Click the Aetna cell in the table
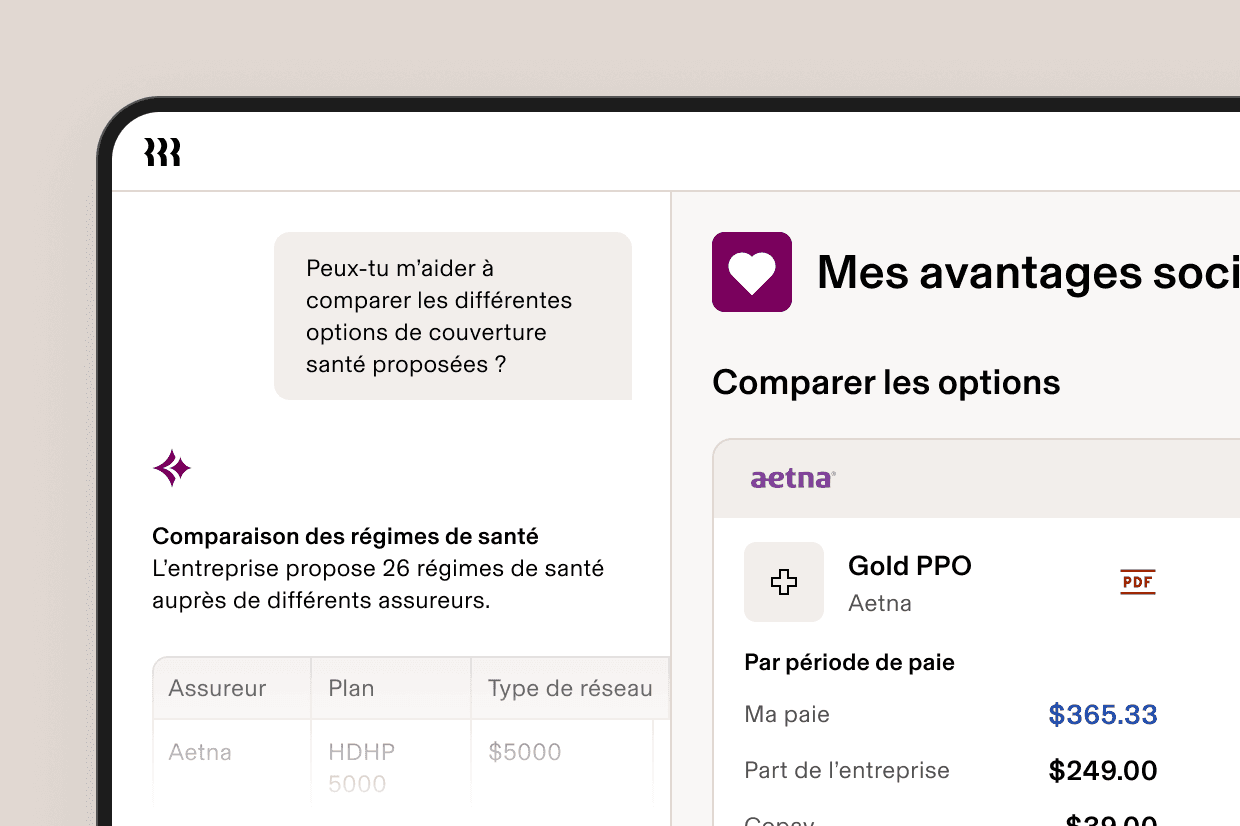 tap(200, 751)
